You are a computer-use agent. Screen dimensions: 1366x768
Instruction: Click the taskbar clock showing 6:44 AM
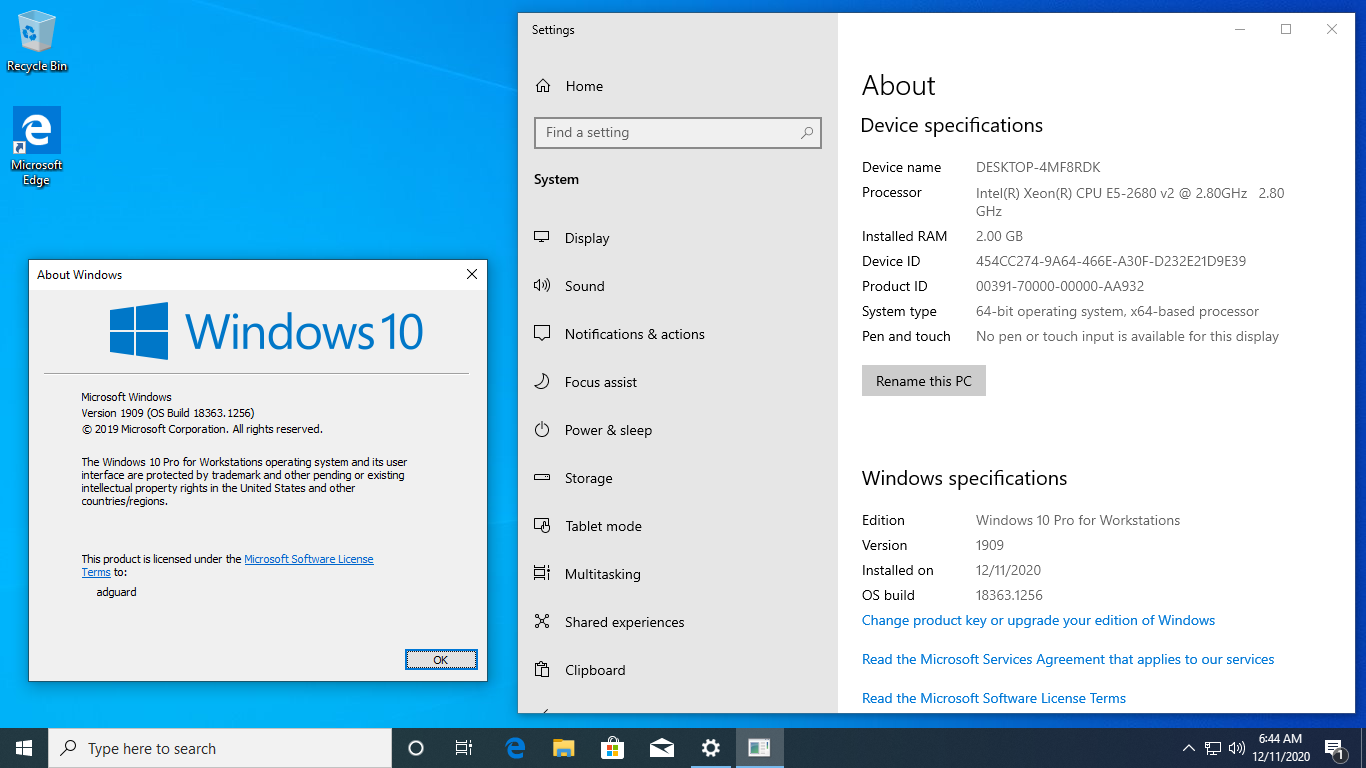click(x=1280, y=748)
